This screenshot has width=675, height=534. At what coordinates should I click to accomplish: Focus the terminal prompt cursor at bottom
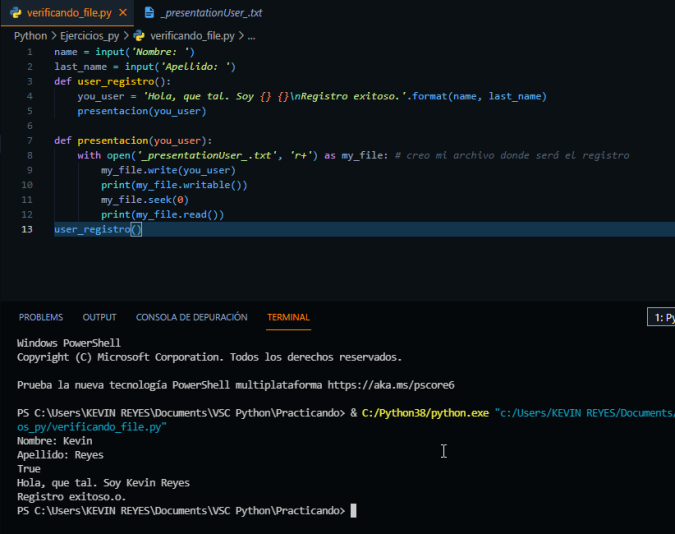[x=354, y=511]
